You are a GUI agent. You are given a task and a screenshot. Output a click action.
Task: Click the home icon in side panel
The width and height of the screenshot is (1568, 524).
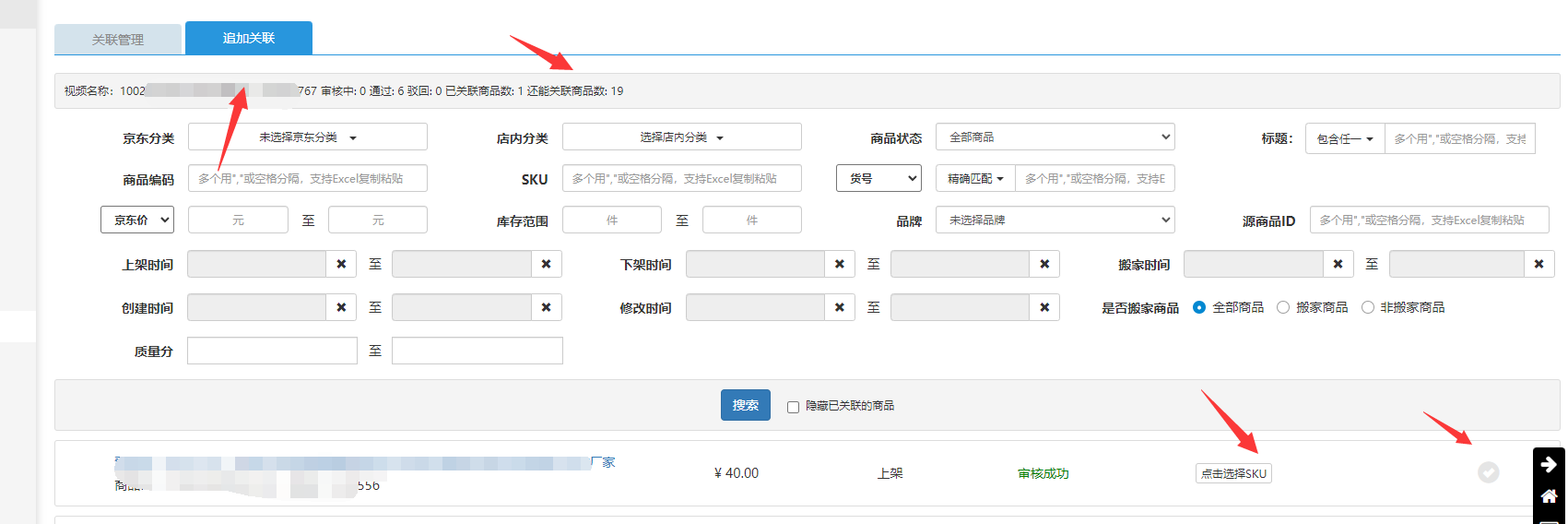pos(1549,496)
